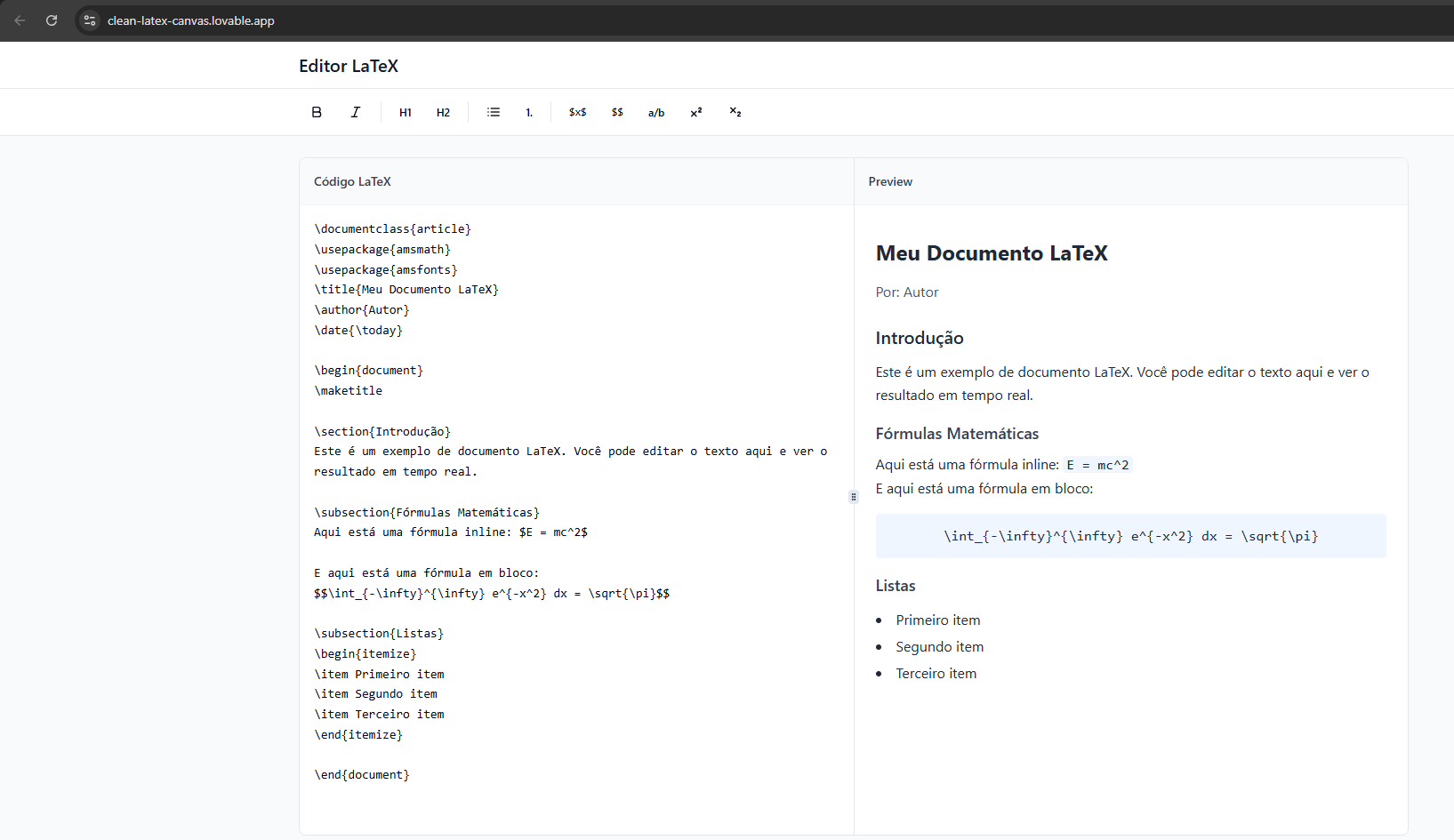Click the \author{Autor} line
Viewport: 1454px width, 840px height.
tap(362, 310)
